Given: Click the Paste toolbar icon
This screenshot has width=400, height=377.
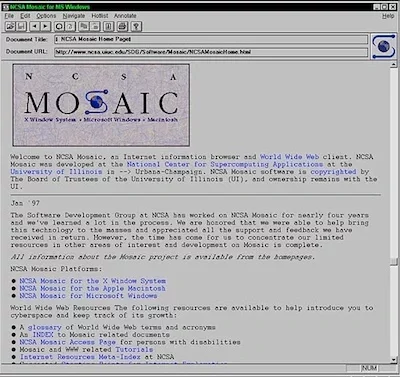Looking at the screenshot, I should [x=95, y=26].
